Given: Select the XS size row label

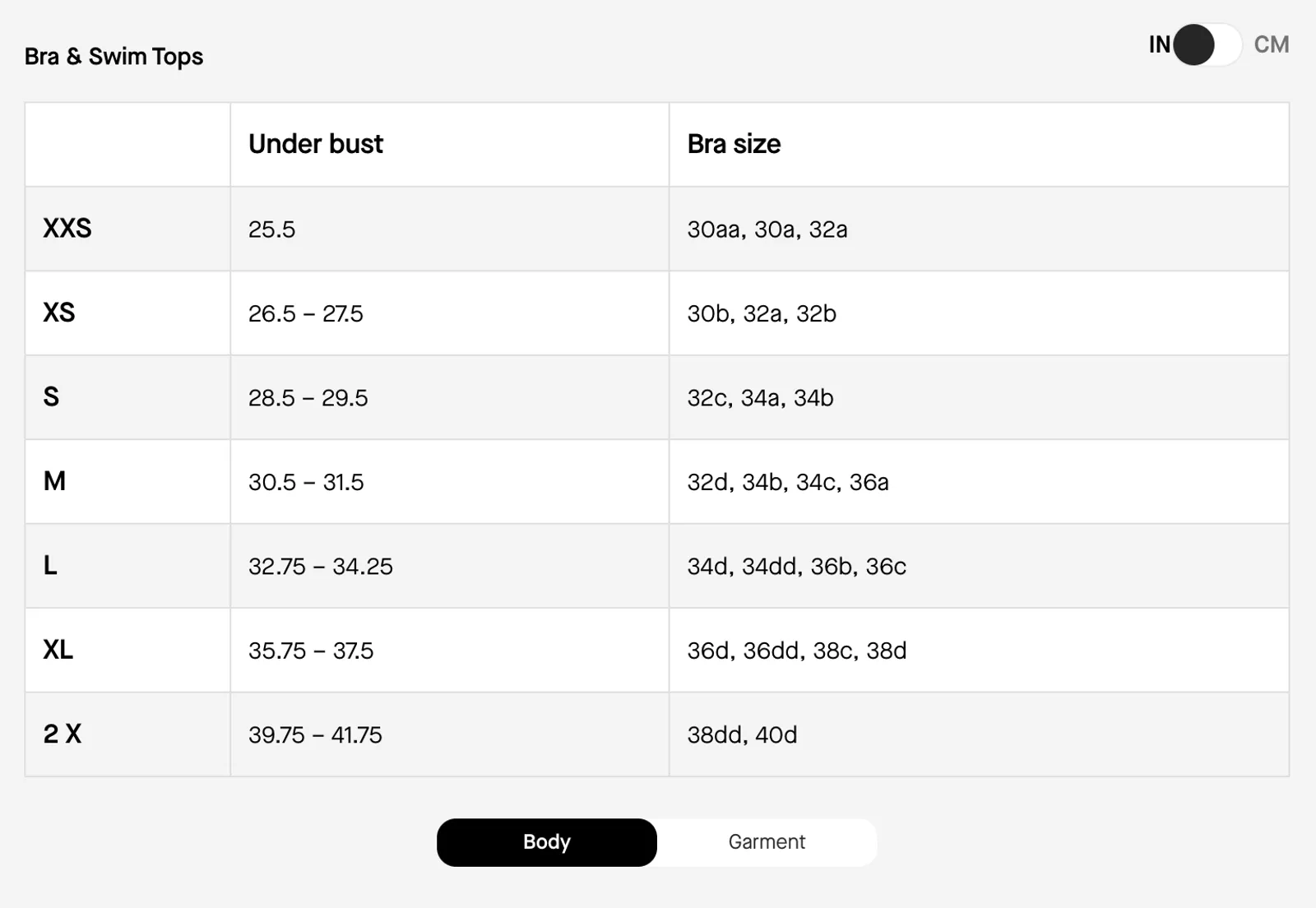Looking at the screenshot, I should [59, 313].
